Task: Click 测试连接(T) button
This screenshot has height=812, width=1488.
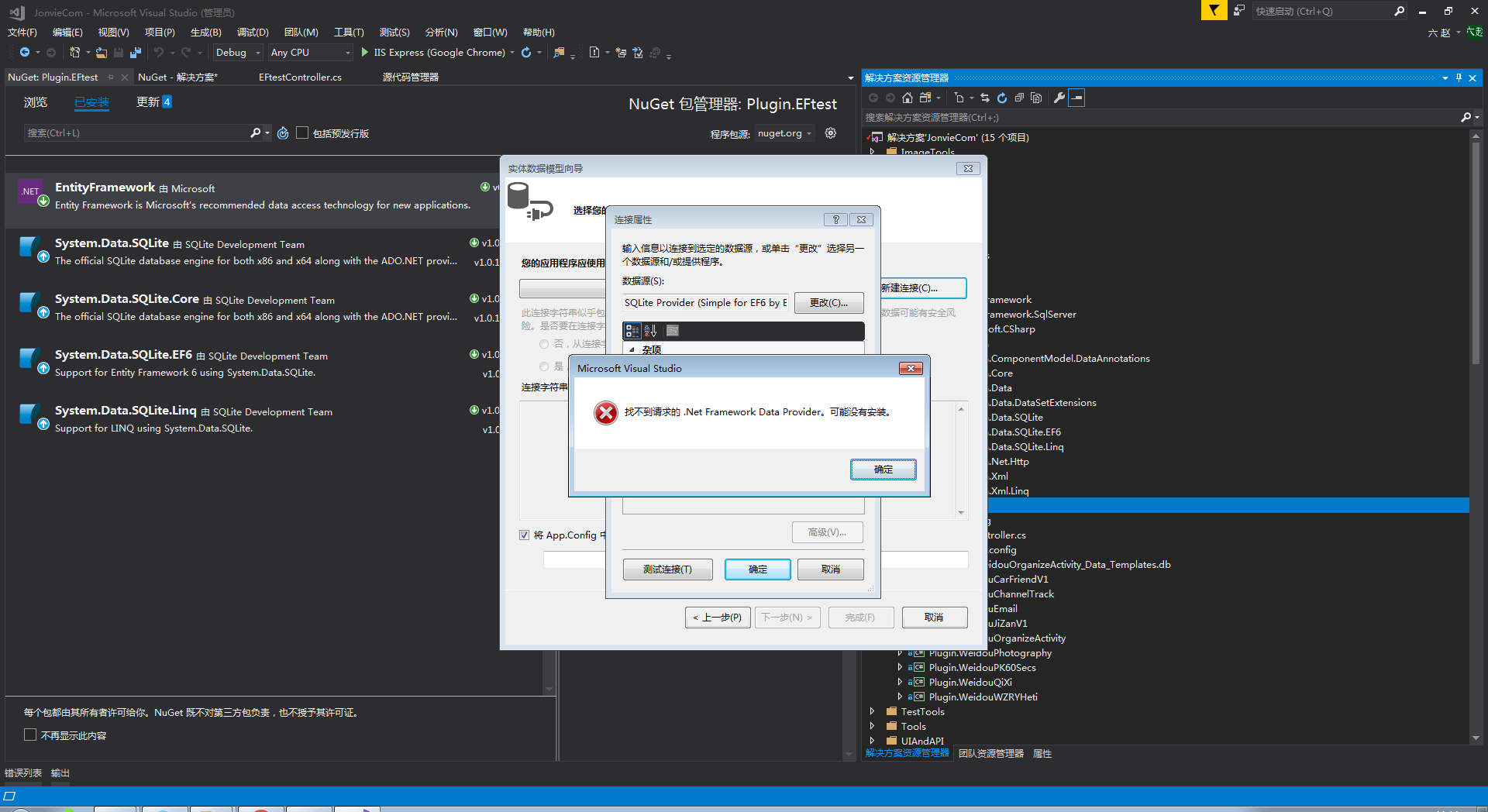Action: tap(667, 569)
